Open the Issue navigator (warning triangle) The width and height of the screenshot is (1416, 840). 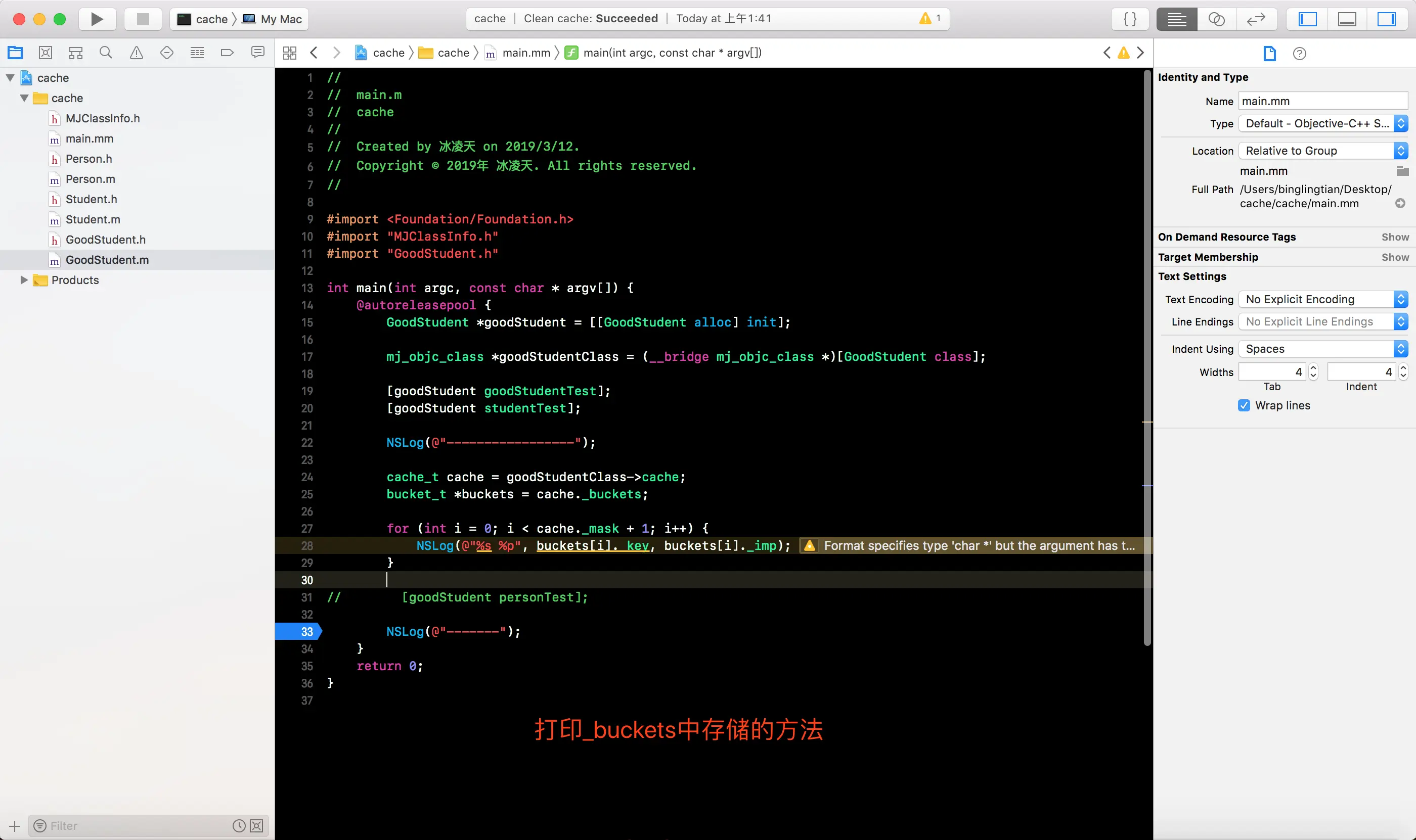pyautogui.click(x=137, y=53)
